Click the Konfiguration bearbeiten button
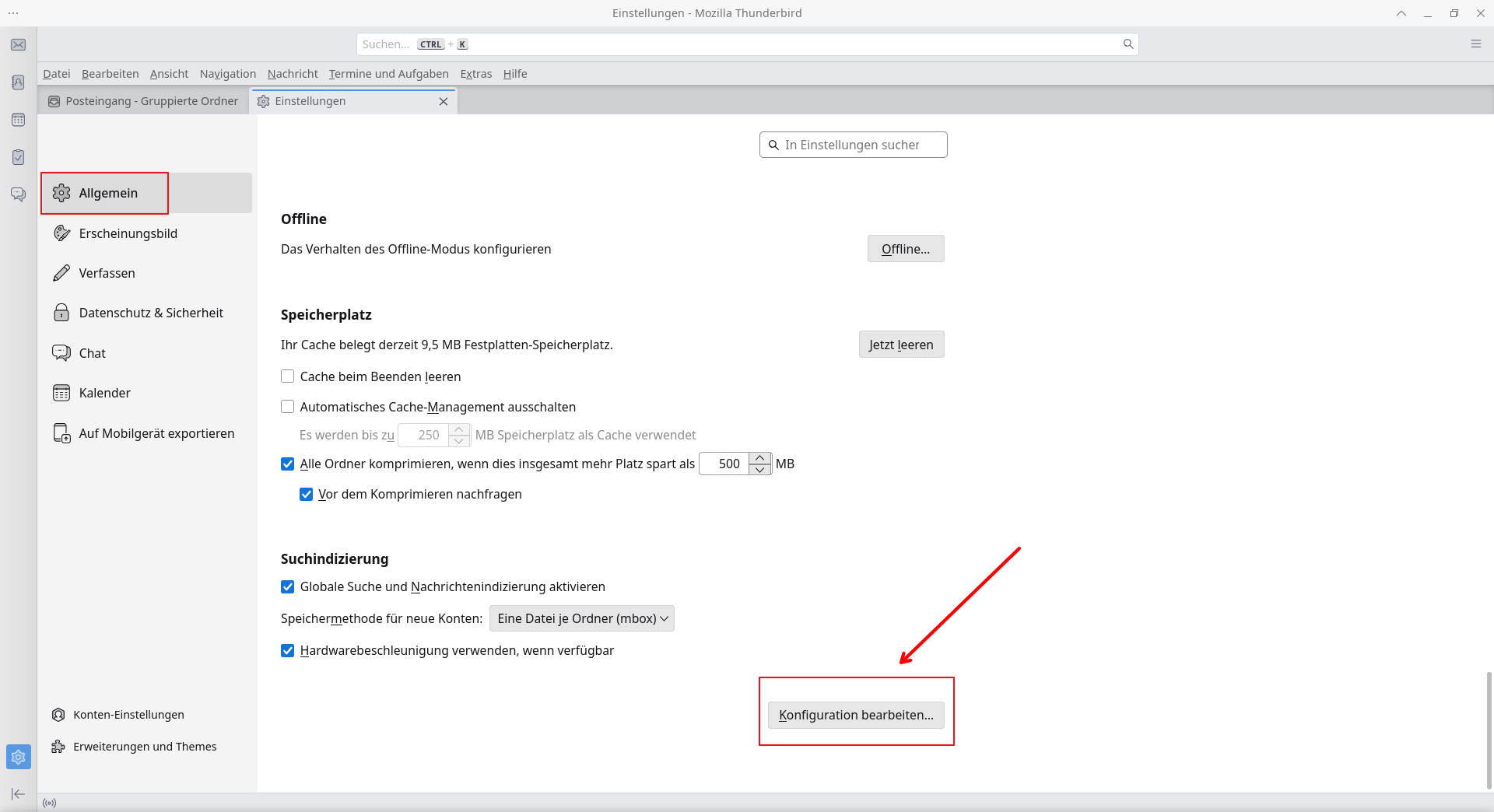Viewport: 1494px width, 812px height. point(856,716)
